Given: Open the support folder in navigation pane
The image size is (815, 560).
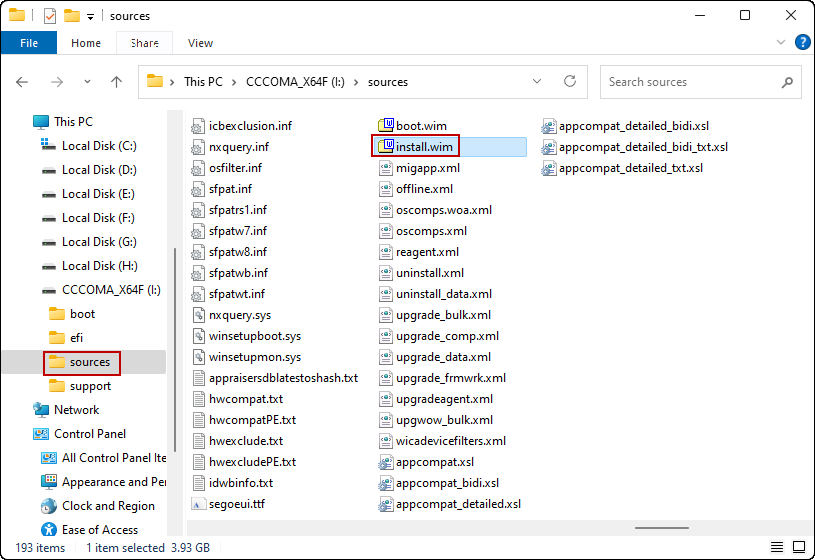Looking at the screenshot, I should 90,386.
